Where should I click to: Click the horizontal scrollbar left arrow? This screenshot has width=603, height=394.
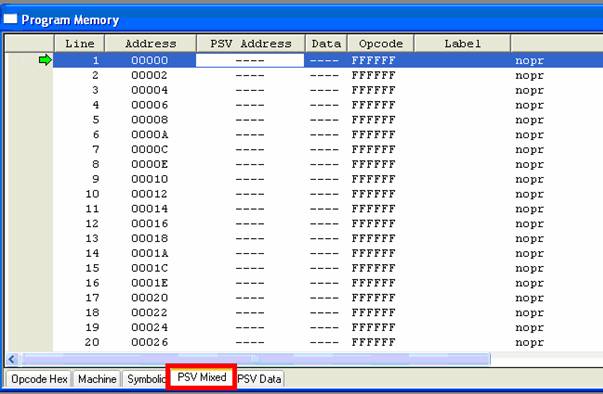pos(12,359)
